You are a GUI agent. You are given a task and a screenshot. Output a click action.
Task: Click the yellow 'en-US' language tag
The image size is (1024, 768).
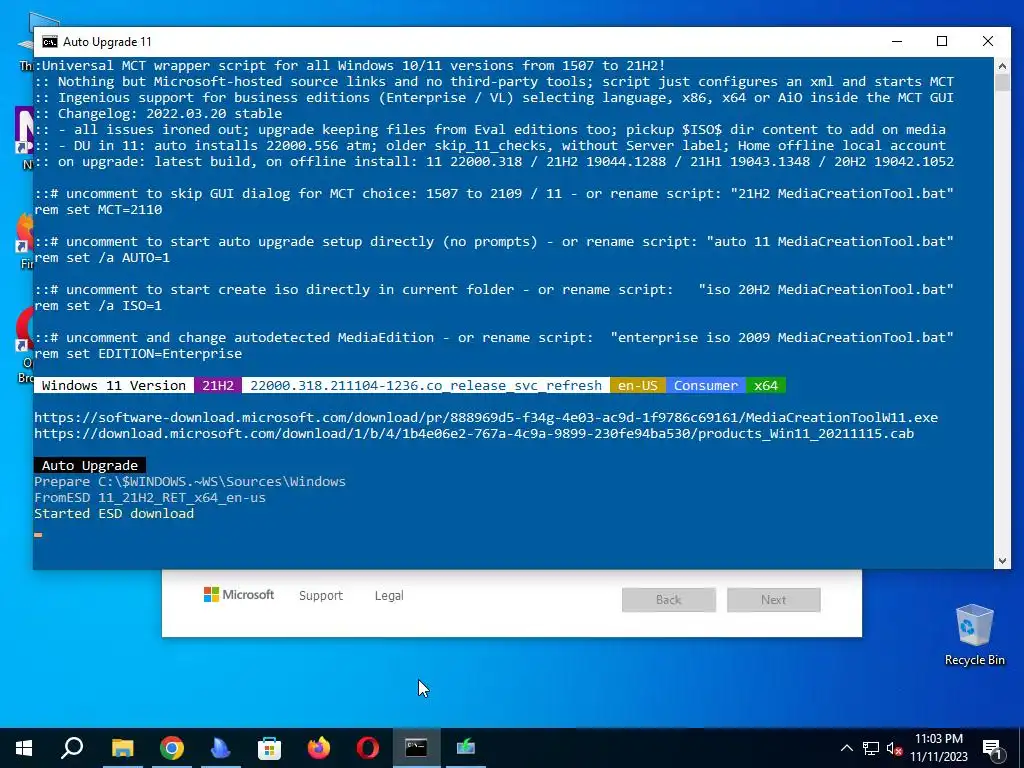pos(637,385)
